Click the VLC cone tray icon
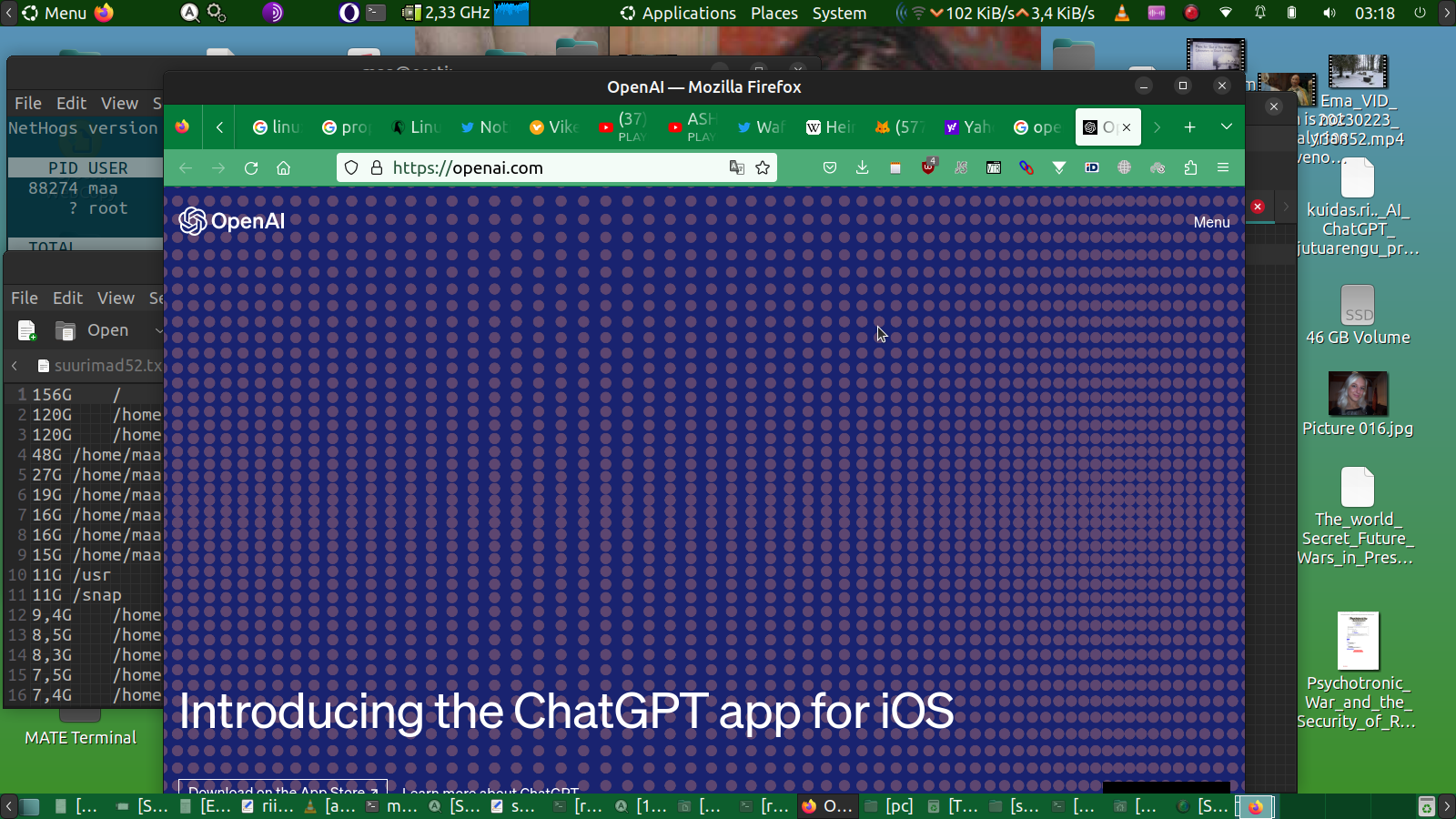Viewport: 1456px width, 819px height. click(1122, 13)
